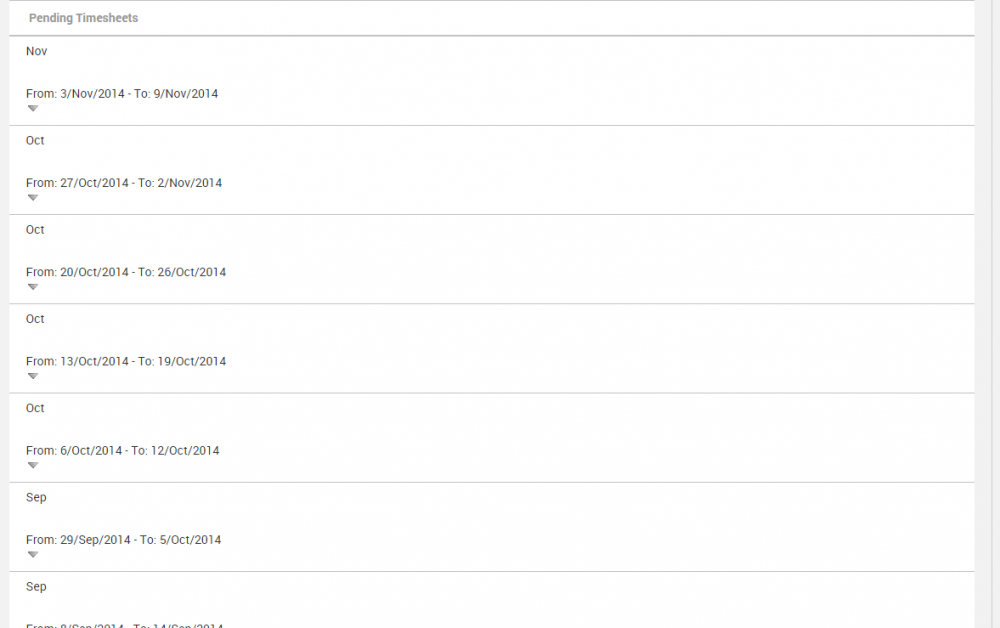This screenshot has width=1000, height=628.
Task: Select the 3/Nov/2014 - 9/Nov/2014 date range
Action: click(122, 94)
